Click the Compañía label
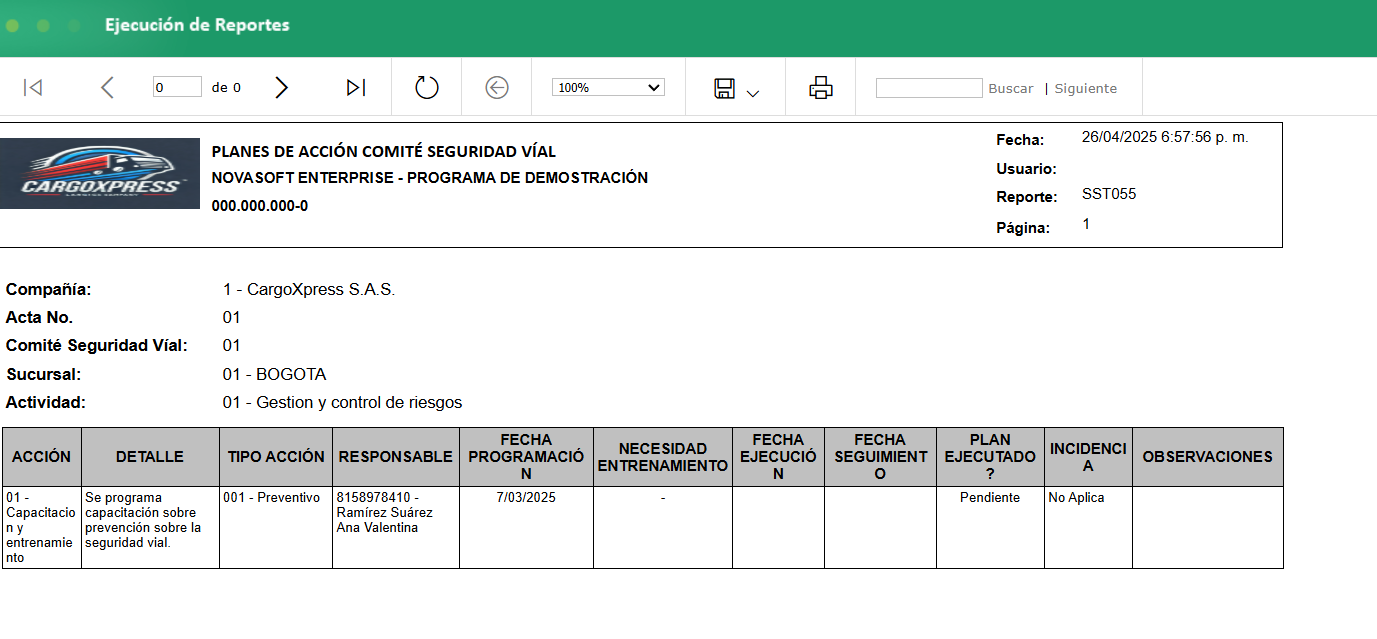 click(49, 290)
